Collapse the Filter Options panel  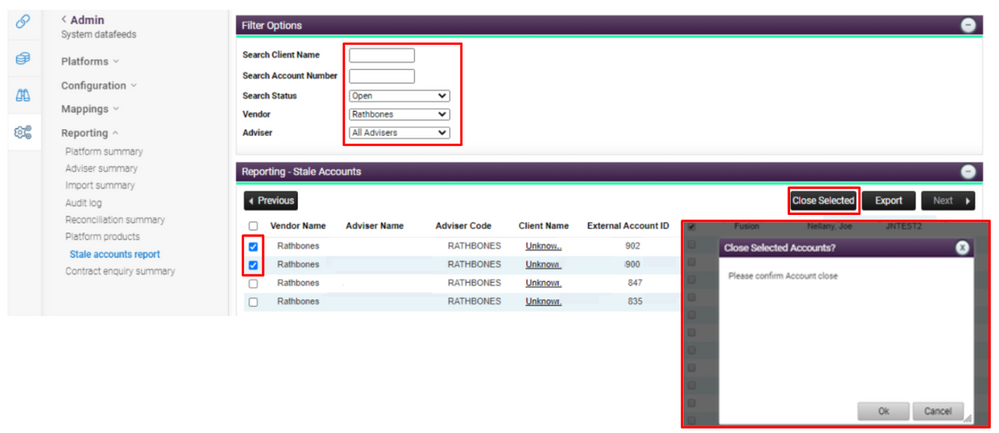click(x=967, y=25)
